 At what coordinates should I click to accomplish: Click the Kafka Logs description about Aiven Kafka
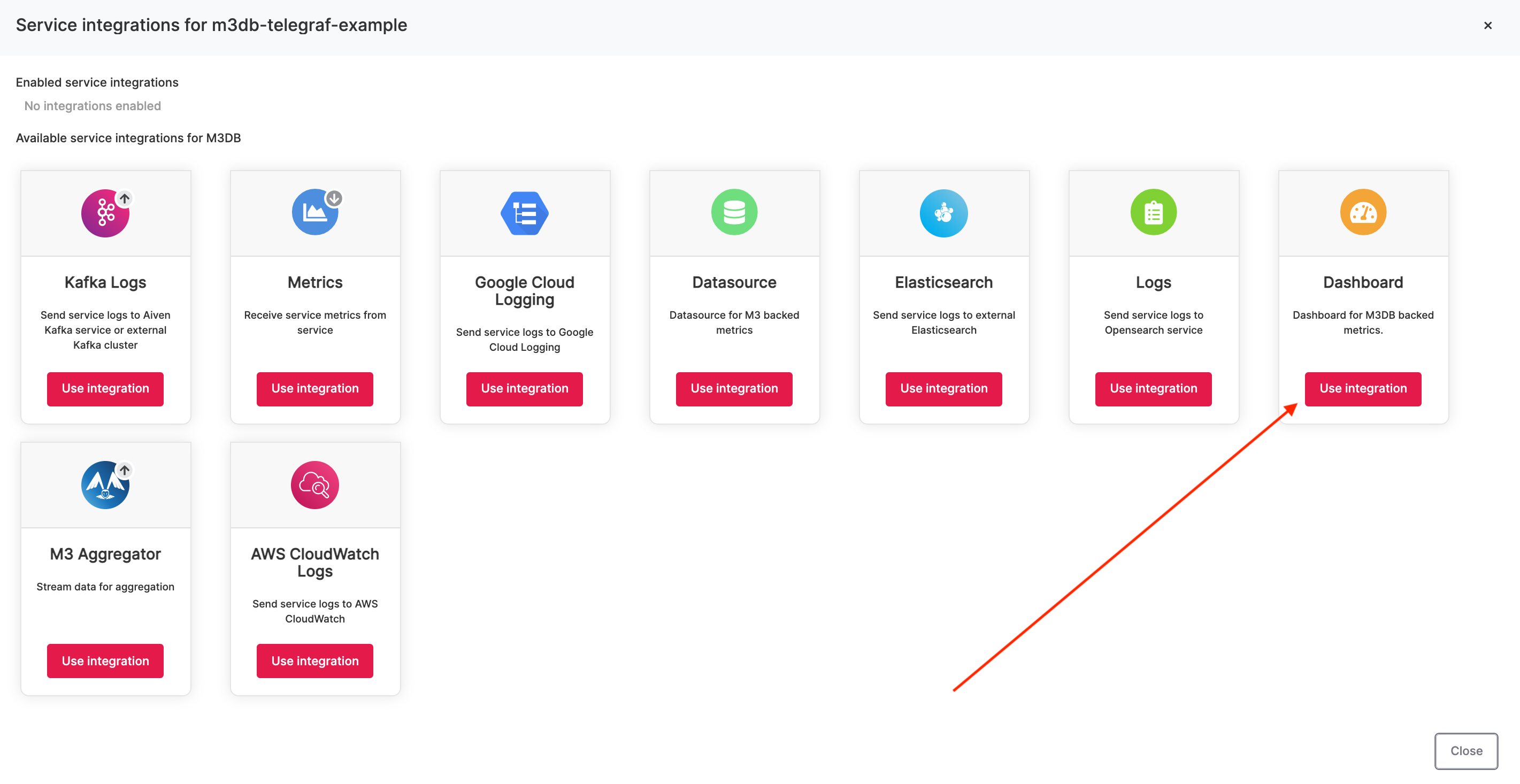(105, 330)
